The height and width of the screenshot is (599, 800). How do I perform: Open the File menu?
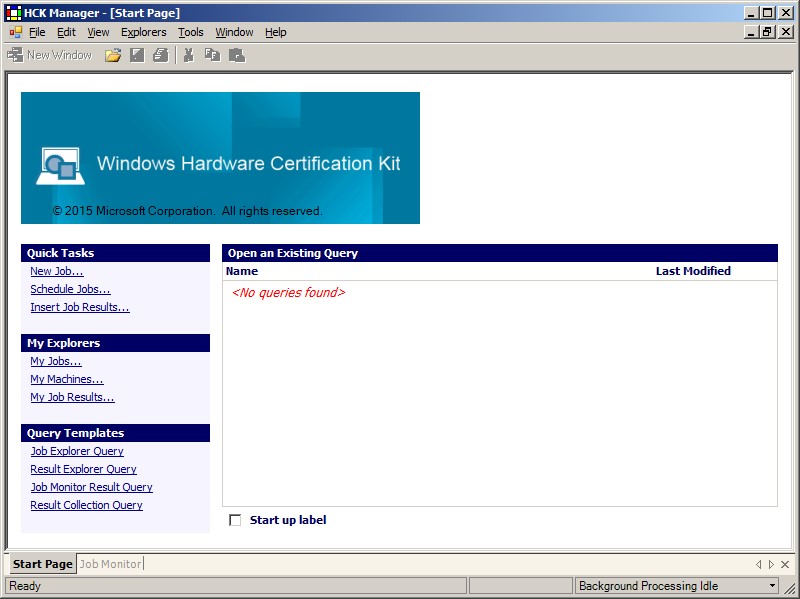click(37, 33)
